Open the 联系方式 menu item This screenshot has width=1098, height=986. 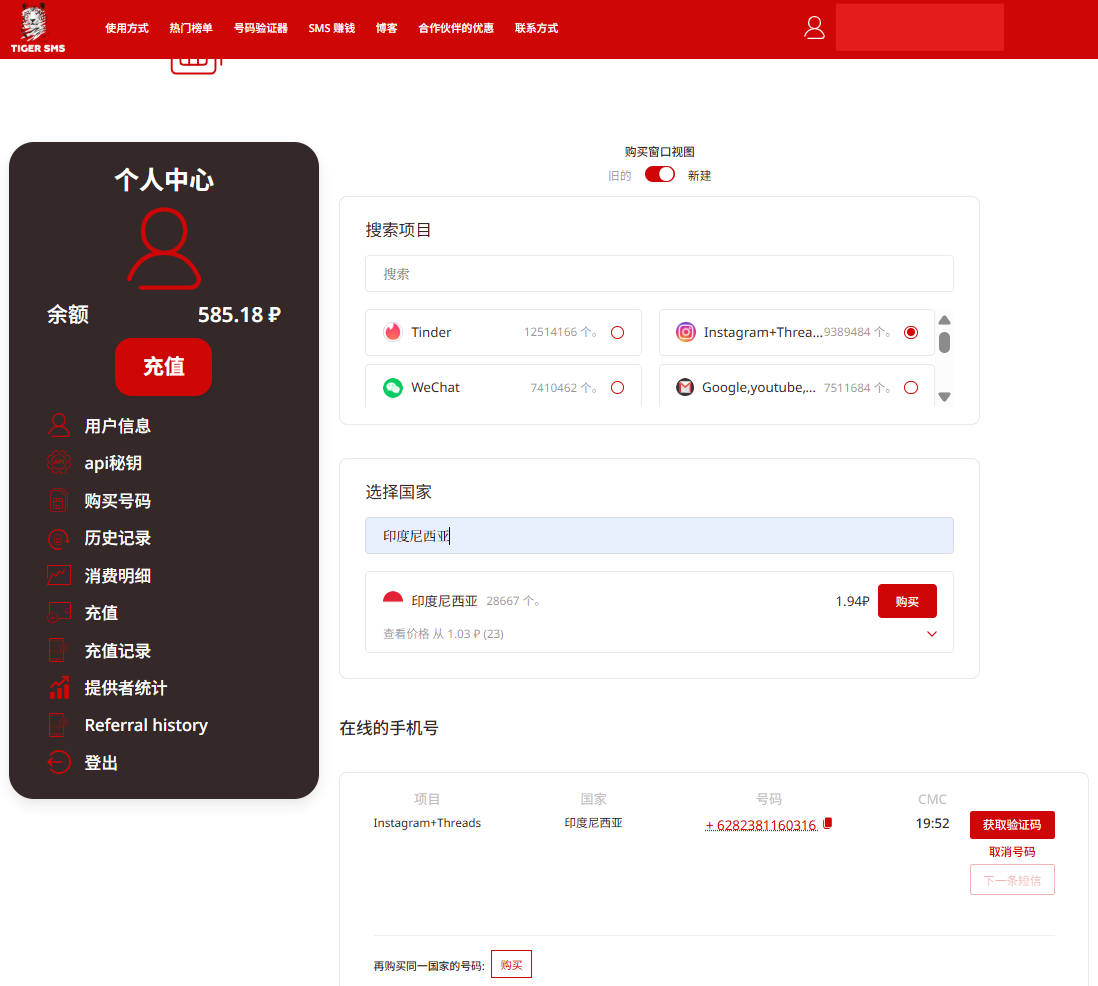(536, 28)
